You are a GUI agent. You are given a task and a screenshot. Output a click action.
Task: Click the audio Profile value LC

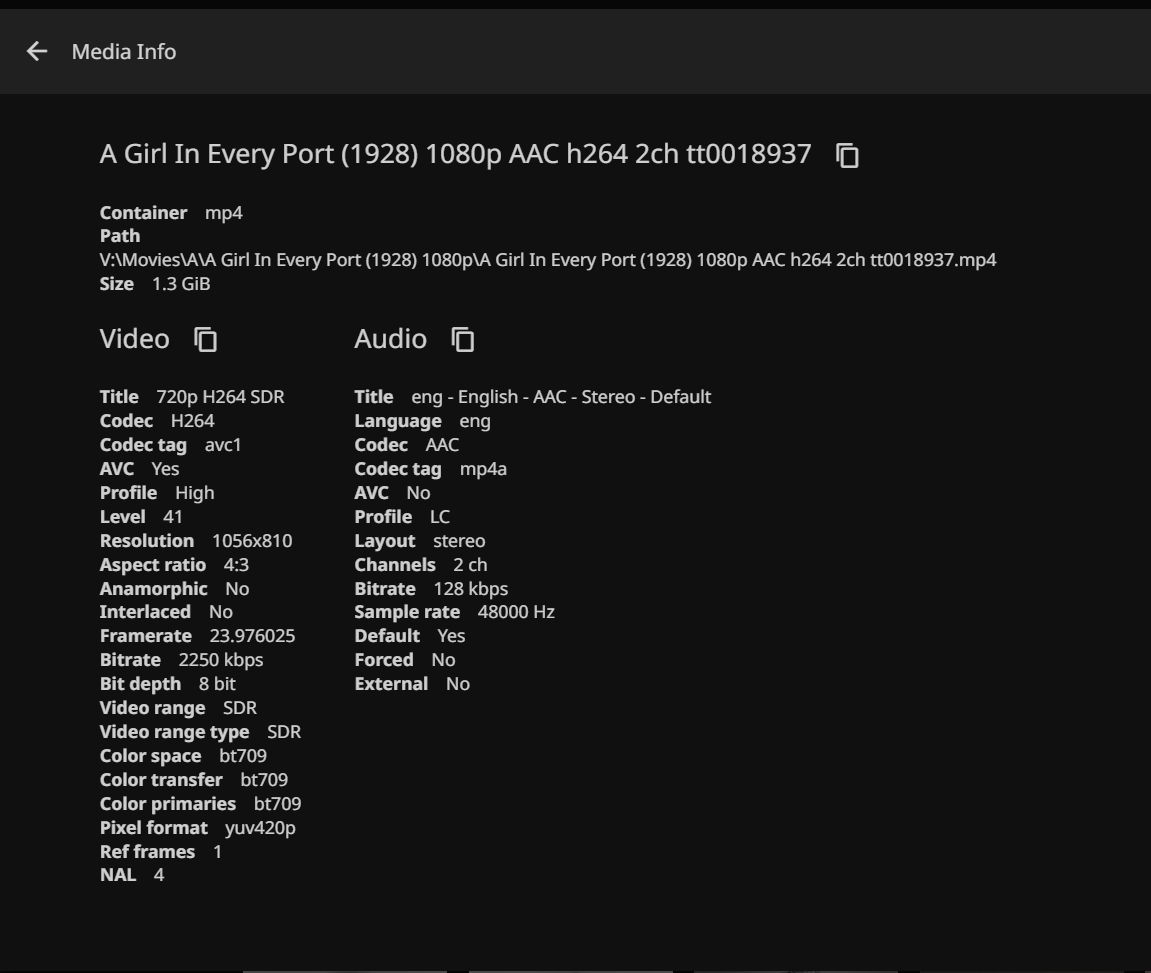(440, 517)
